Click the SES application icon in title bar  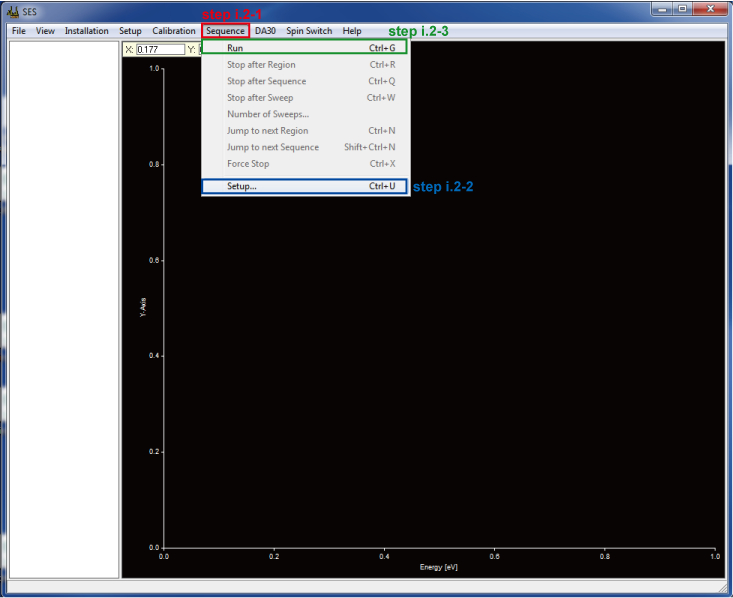click(x=13, y=11)
